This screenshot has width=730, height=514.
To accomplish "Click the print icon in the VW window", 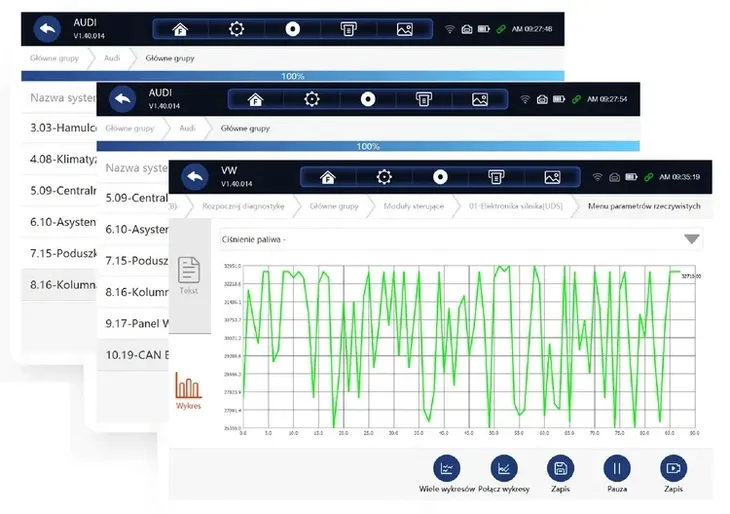I will tap(496, 177).
